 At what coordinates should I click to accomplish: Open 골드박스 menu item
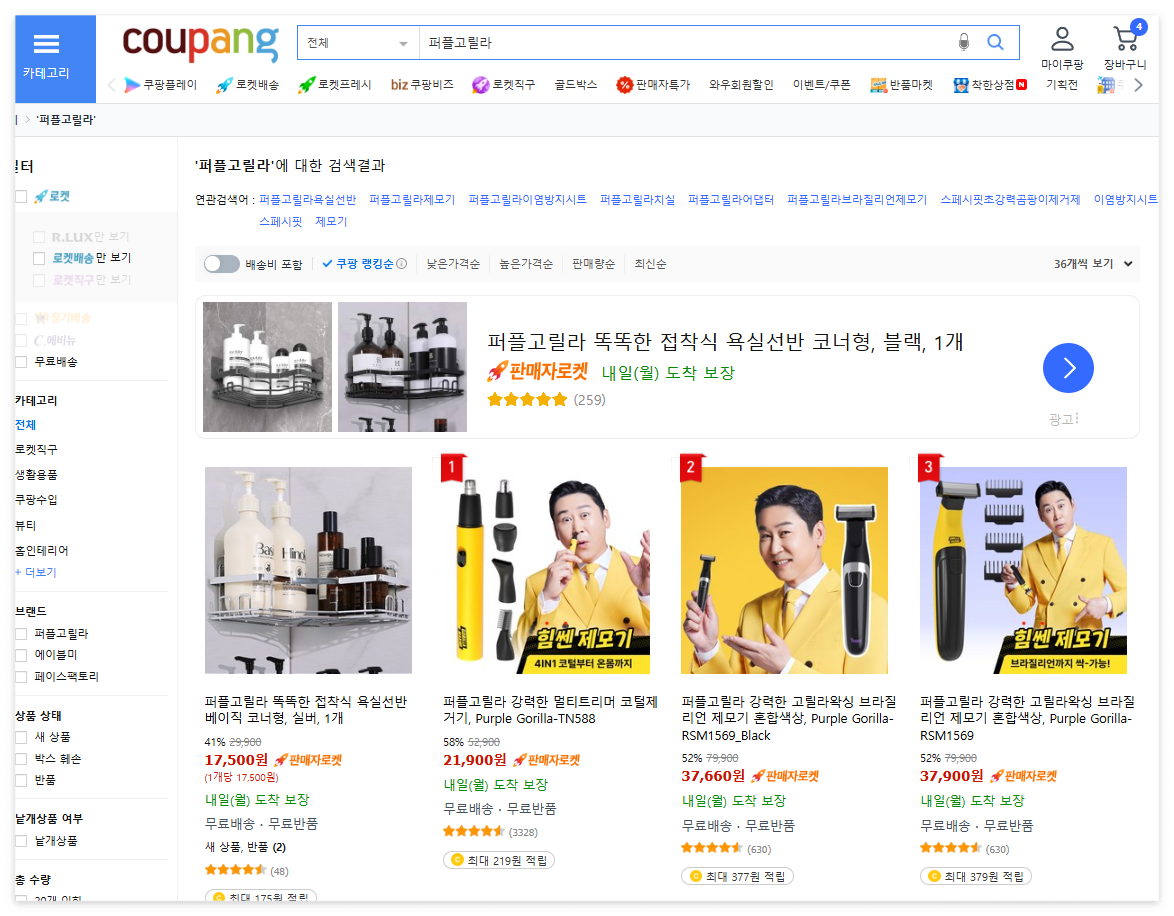[575, 85]
